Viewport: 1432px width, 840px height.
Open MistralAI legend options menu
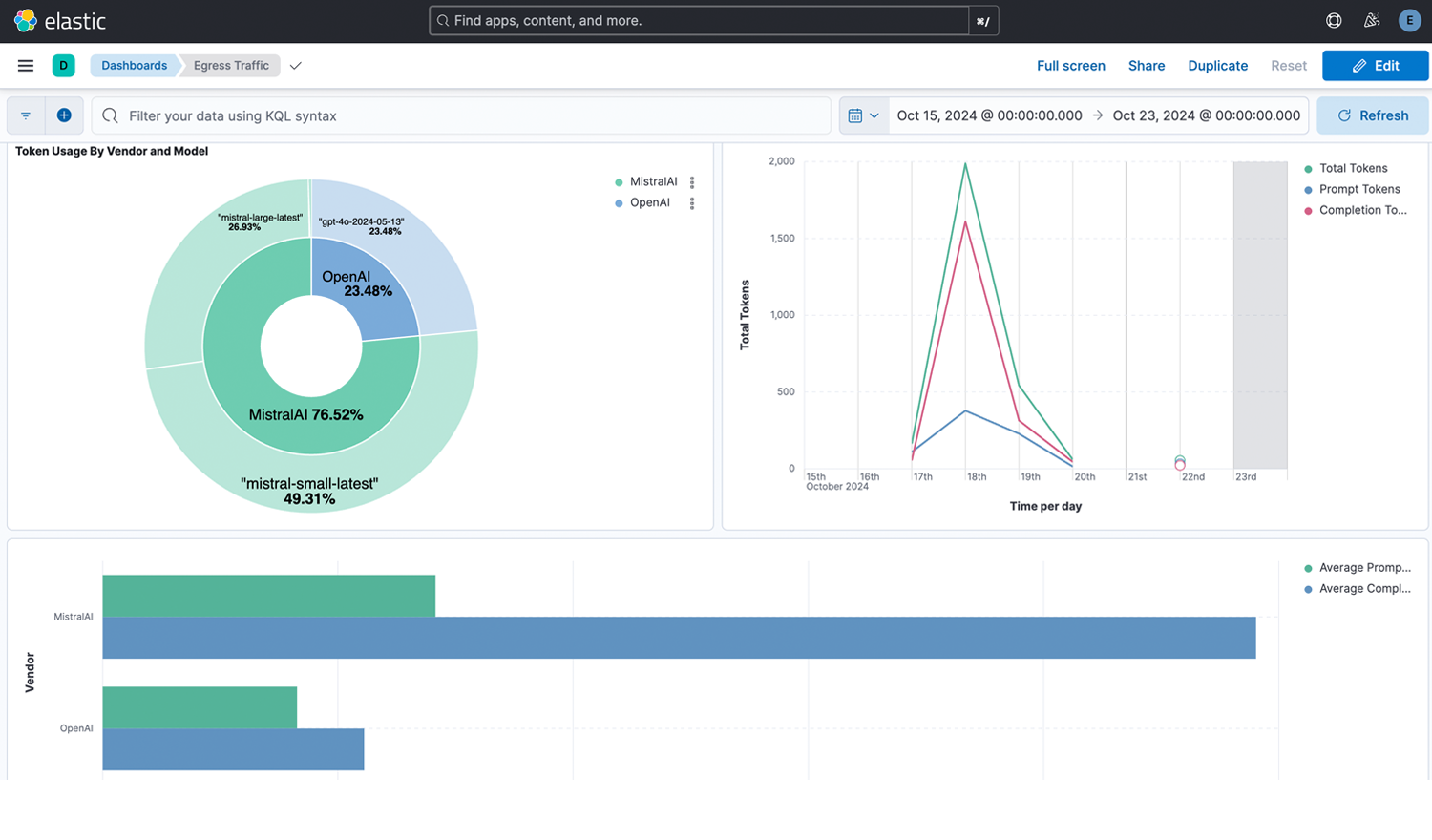coord(692,182)
